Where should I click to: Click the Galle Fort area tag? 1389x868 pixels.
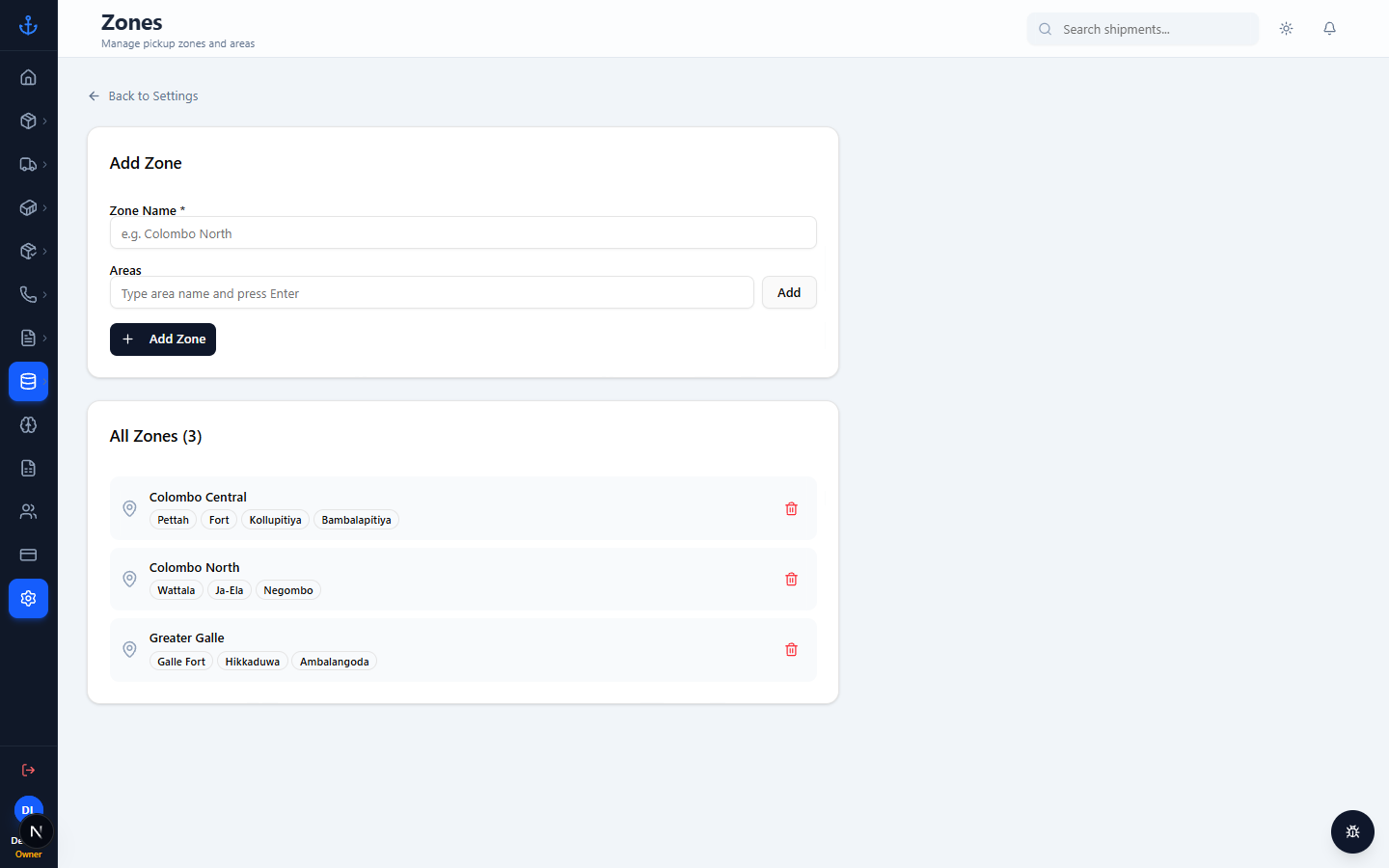tap(181, 662)
